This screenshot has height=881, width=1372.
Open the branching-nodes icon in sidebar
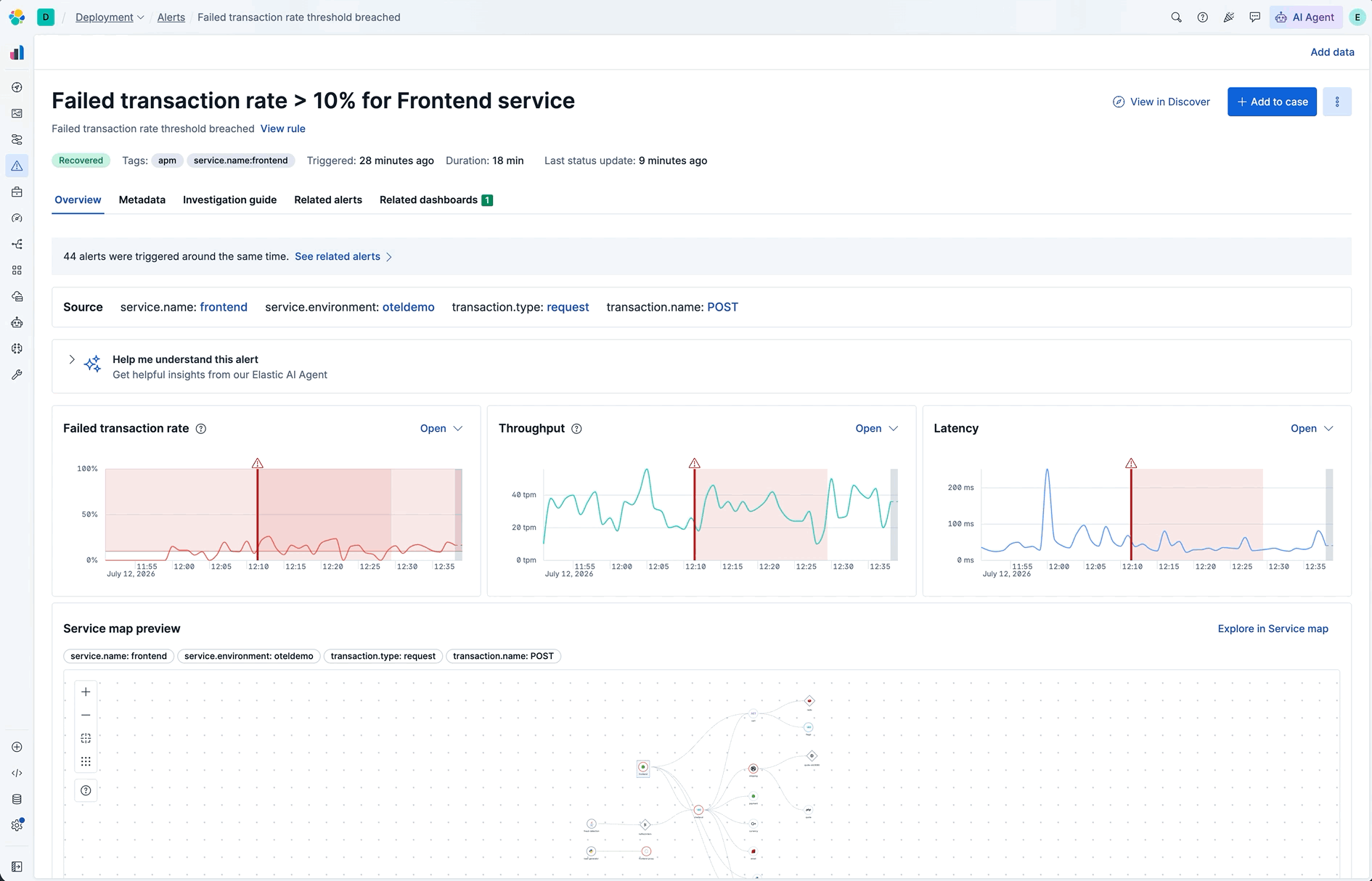point(17,244)
